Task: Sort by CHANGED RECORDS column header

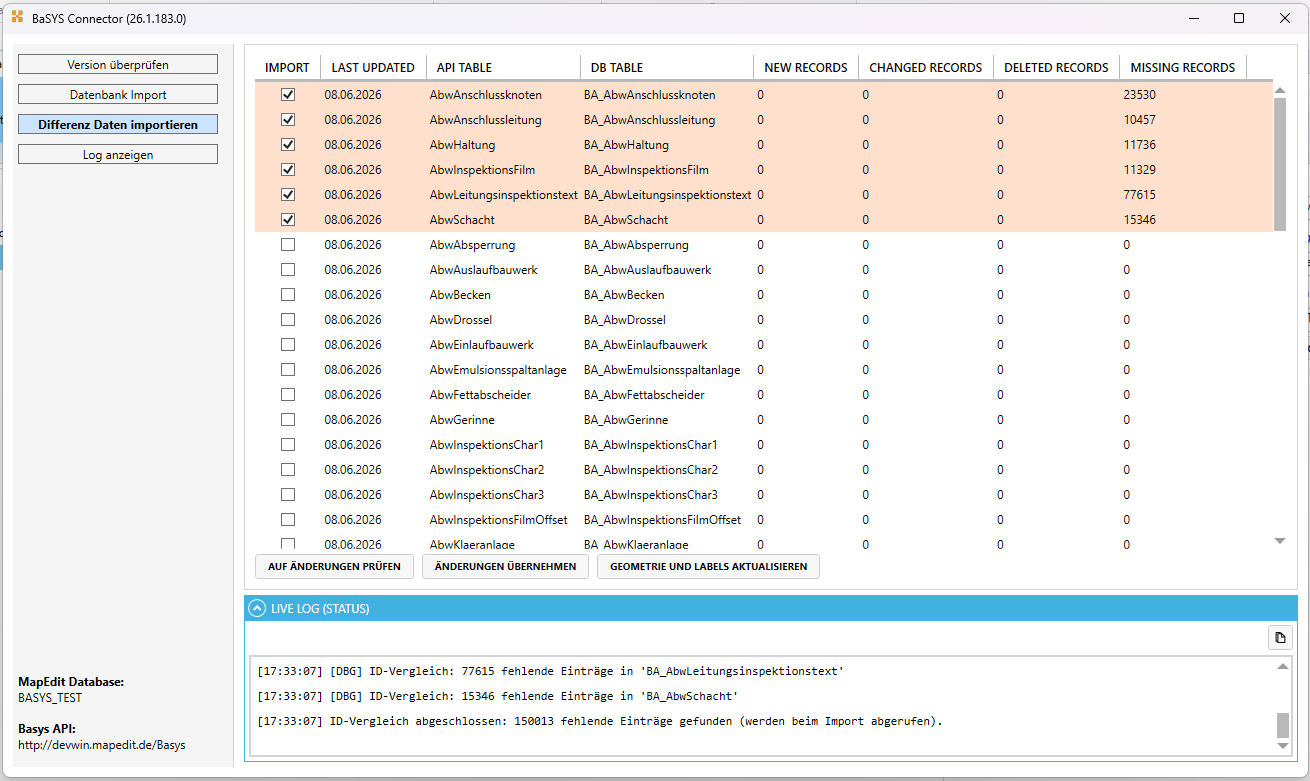Action: click(x=926, y=67)
